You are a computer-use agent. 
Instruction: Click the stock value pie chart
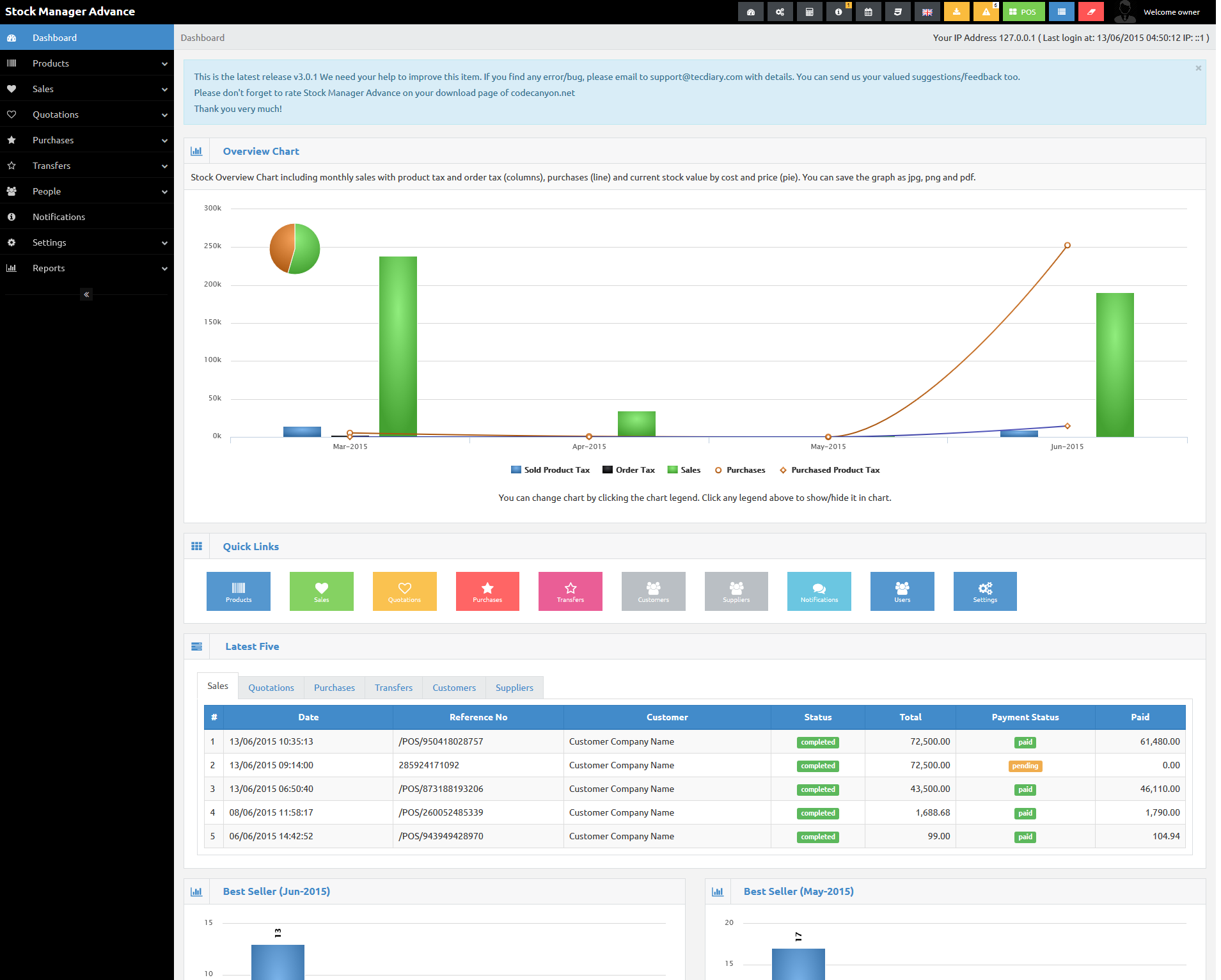point(295,249)
